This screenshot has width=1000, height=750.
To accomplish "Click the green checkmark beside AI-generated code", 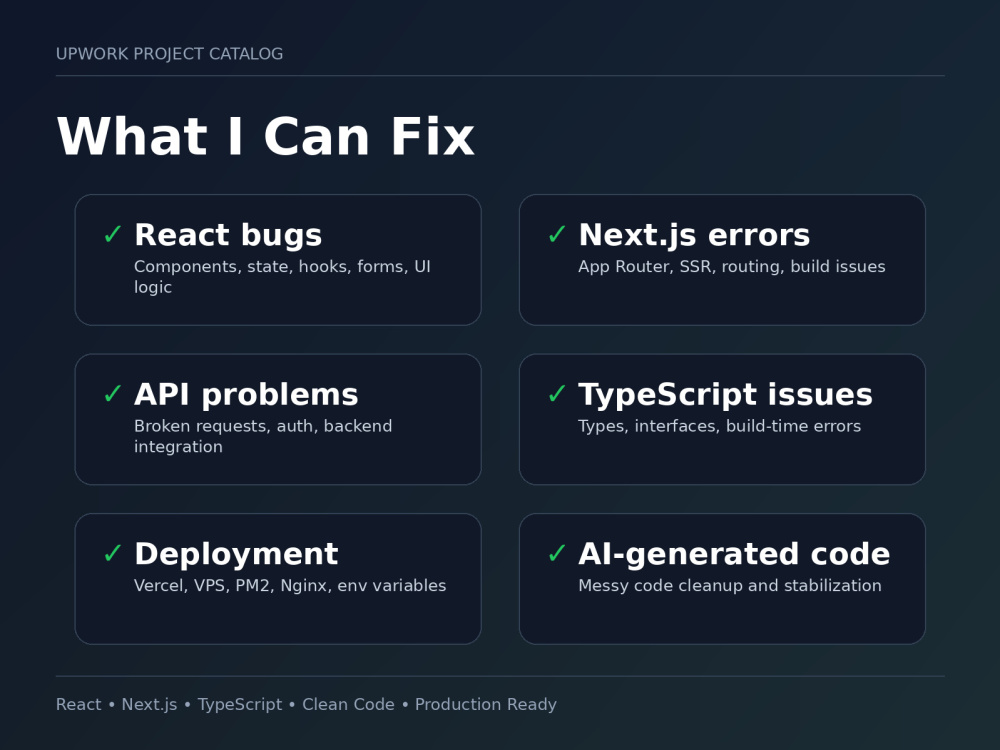I will (x=557, y=553).
